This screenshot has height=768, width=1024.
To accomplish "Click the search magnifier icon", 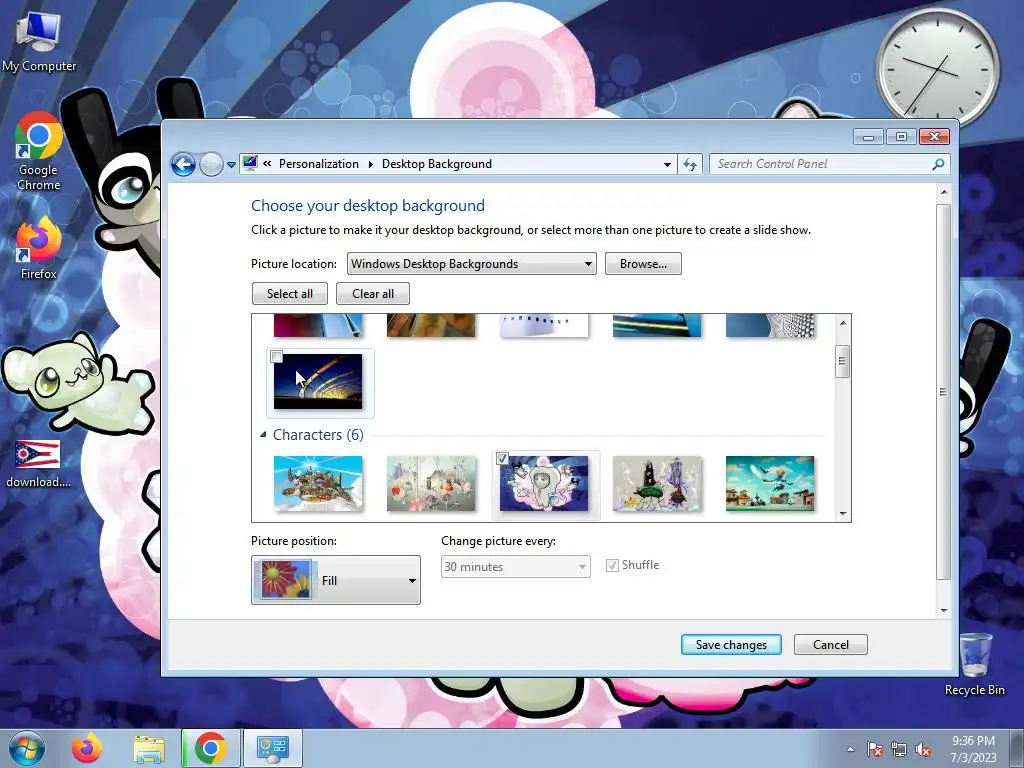I will click(x=938, y=164).
